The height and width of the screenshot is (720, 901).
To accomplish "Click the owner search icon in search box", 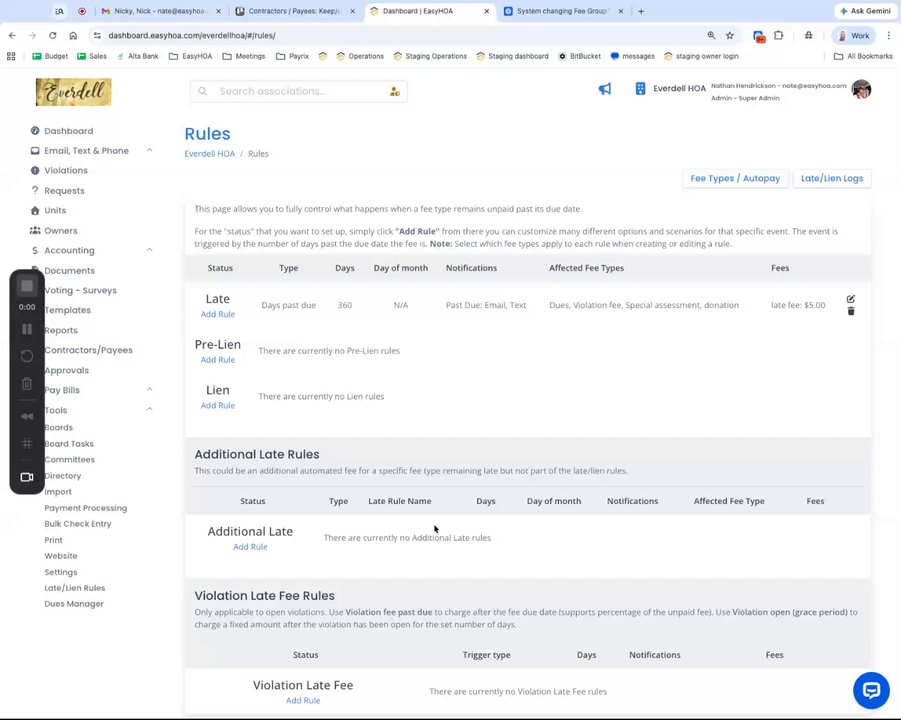I will pyautogui.click(x=395, y=91).
